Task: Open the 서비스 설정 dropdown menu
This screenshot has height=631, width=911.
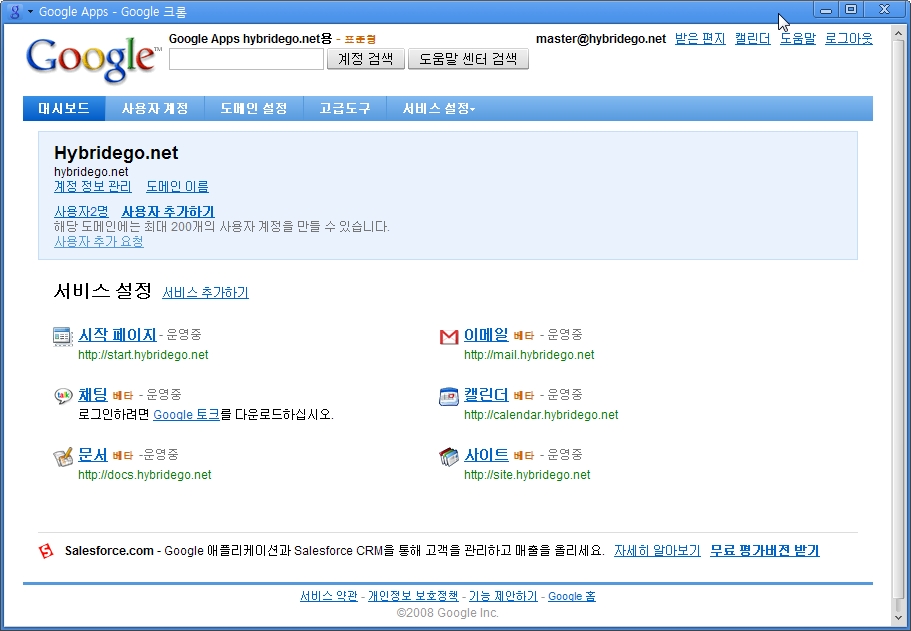Action: tap(439, 109)
